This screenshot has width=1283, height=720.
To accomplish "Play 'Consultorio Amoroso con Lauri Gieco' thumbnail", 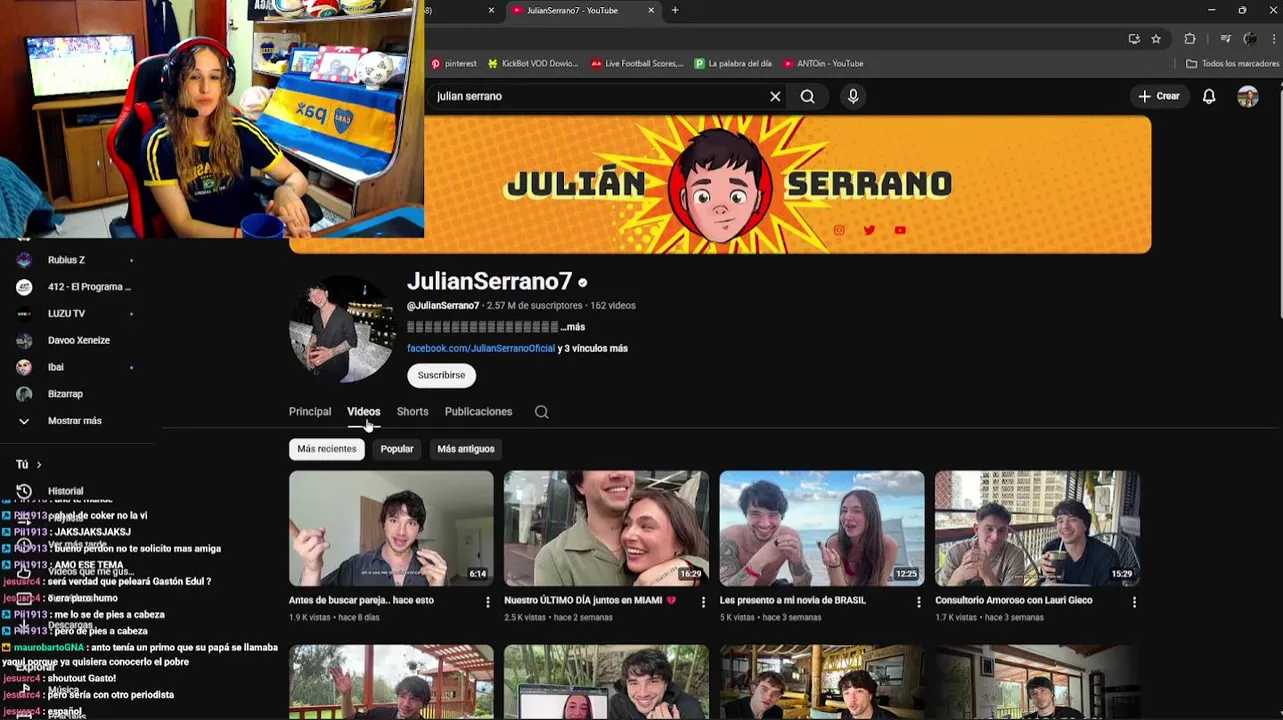I will [x=1037, y=528].
